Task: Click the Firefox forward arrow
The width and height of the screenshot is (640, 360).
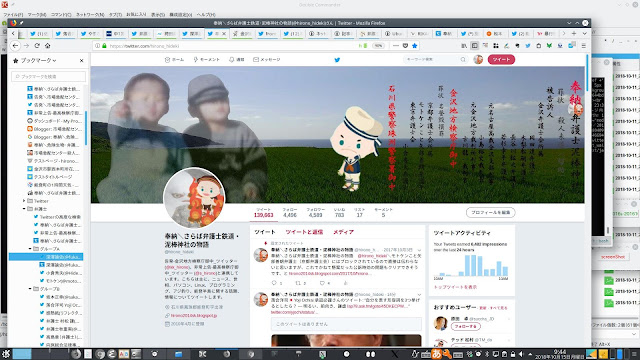Action: click(26, 46)
